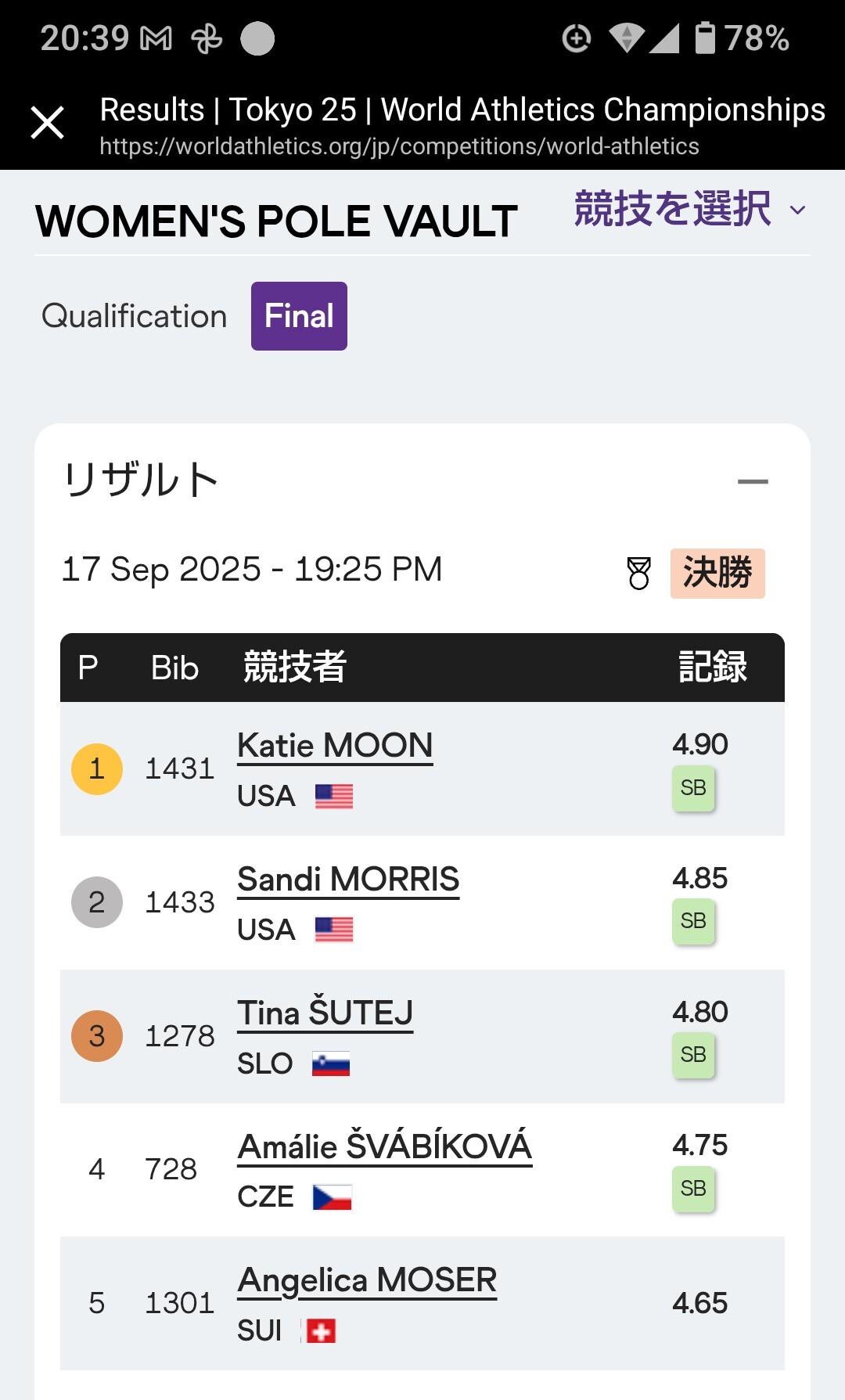Viewport: 845px width, 1400px height.
Task: Open Katie MOON athlete profile
Action: click(335, 746)
